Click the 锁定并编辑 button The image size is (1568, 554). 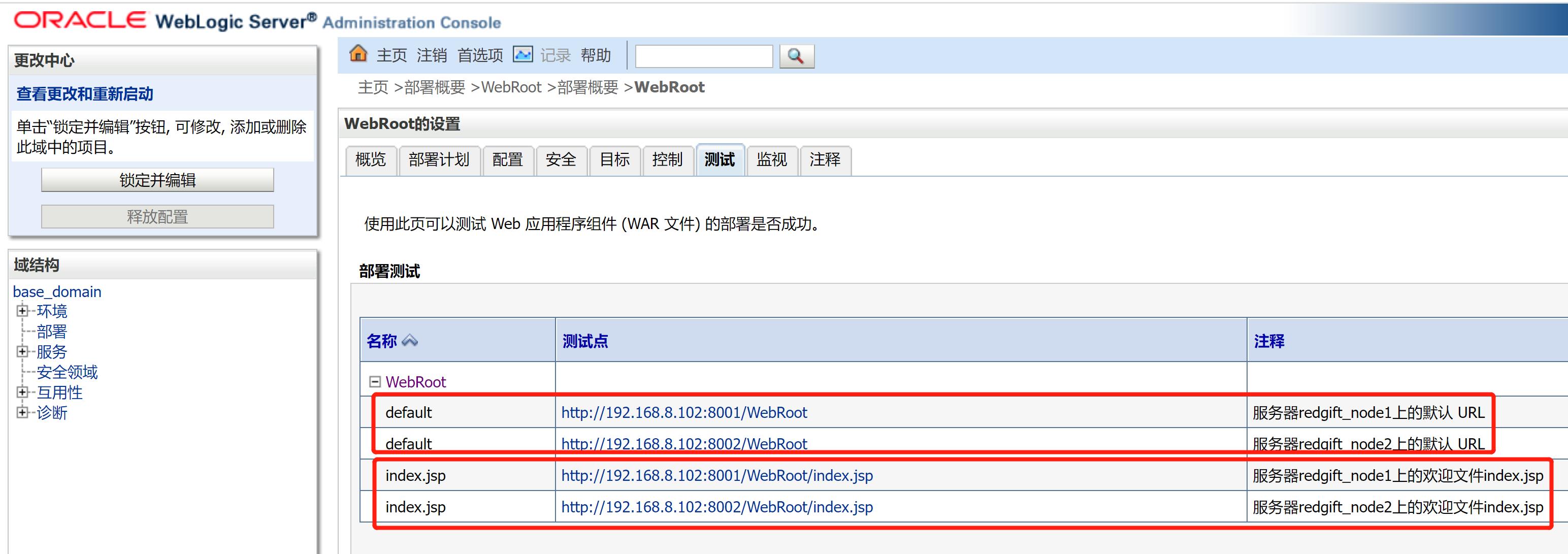(157, 180)
